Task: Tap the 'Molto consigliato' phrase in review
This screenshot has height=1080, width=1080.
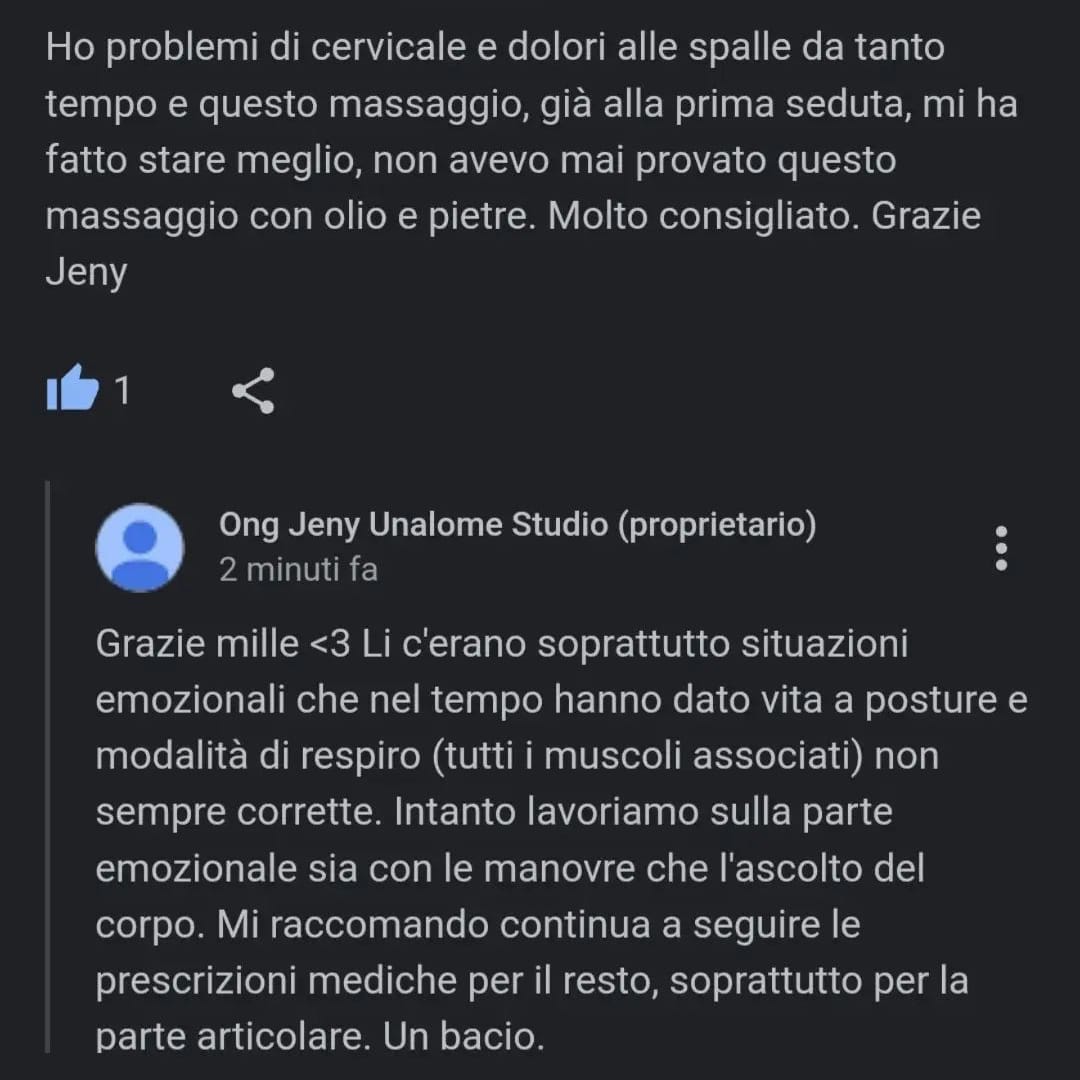Action: 703,216
